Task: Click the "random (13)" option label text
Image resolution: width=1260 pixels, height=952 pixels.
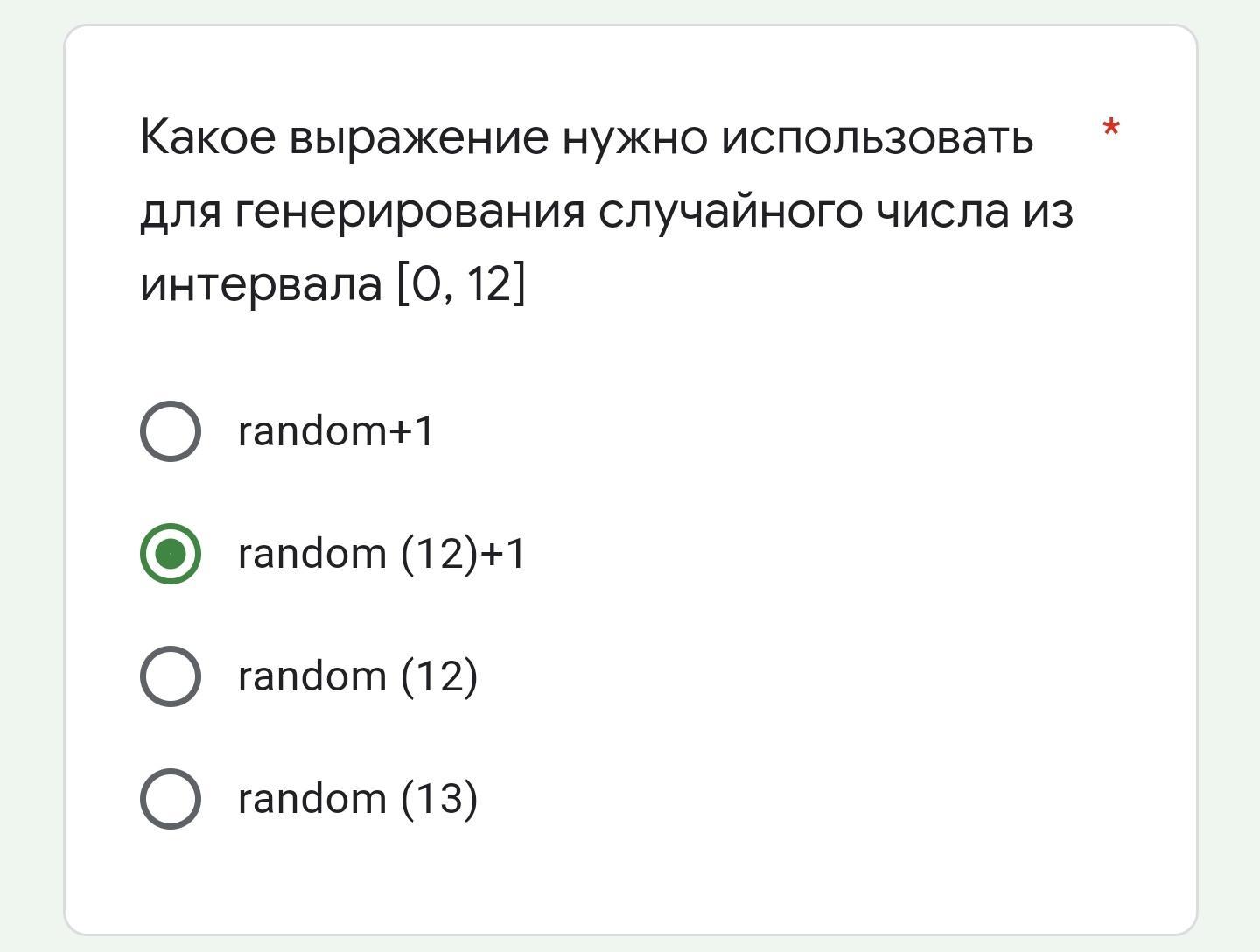Action: tap(358, 798)
